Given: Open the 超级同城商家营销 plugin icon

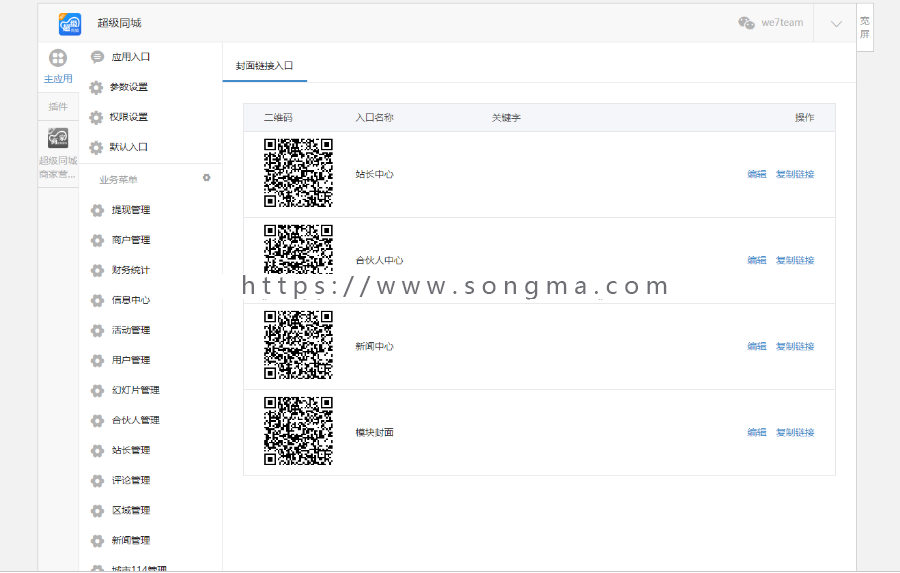Looking at the screenshot, I should [58, 138].
